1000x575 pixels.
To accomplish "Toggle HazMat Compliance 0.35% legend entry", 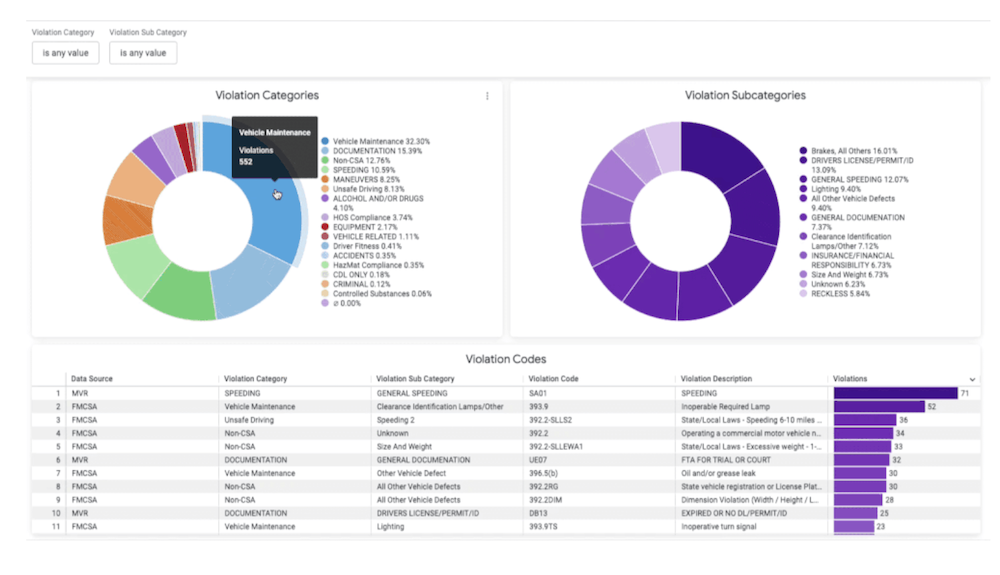I will pos(373,265).
